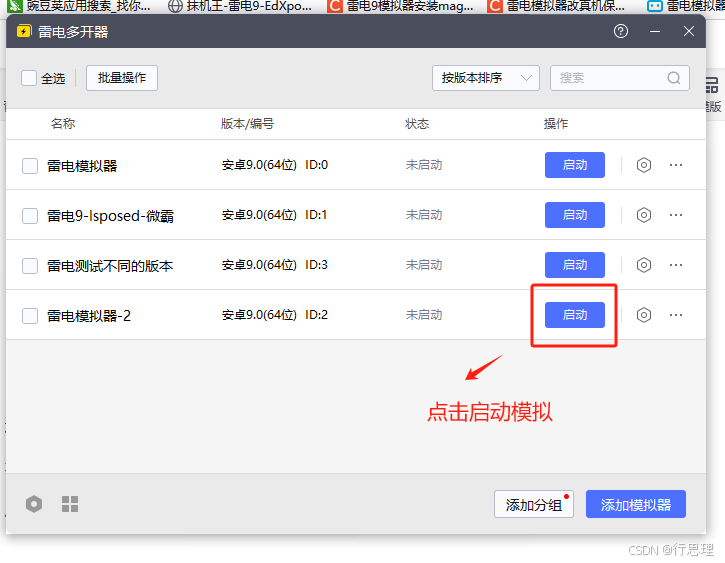Viewport: 725px width, 563px height.
Task: Check the box for 雷电模拟器 ID:0
Action: point(30,165)
